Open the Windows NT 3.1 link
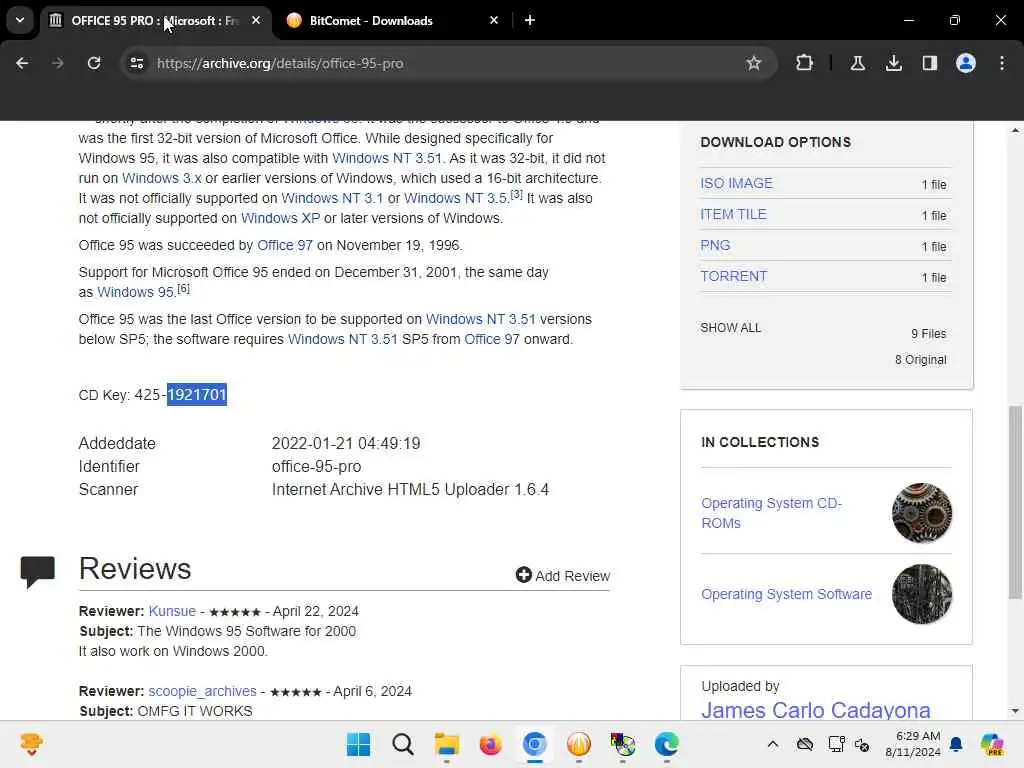Screen dimensions: 1024x768 [332, 198]
